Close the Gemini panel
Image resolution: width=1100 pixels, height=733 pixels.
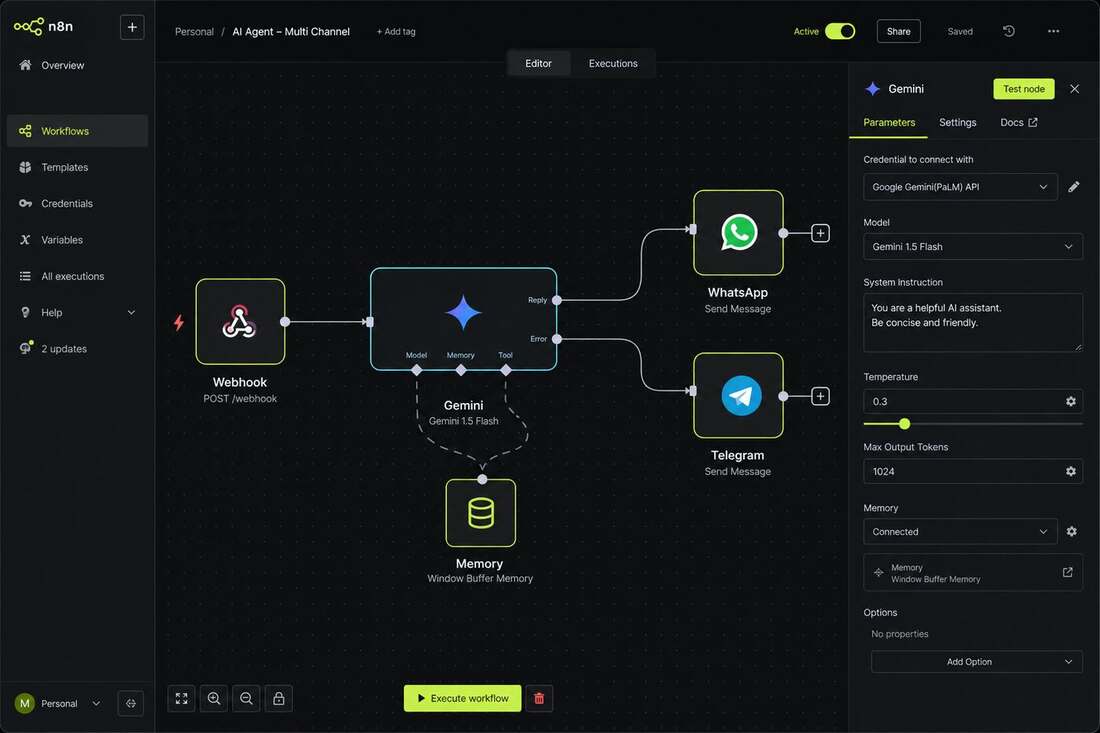(x=1074, y=89)
